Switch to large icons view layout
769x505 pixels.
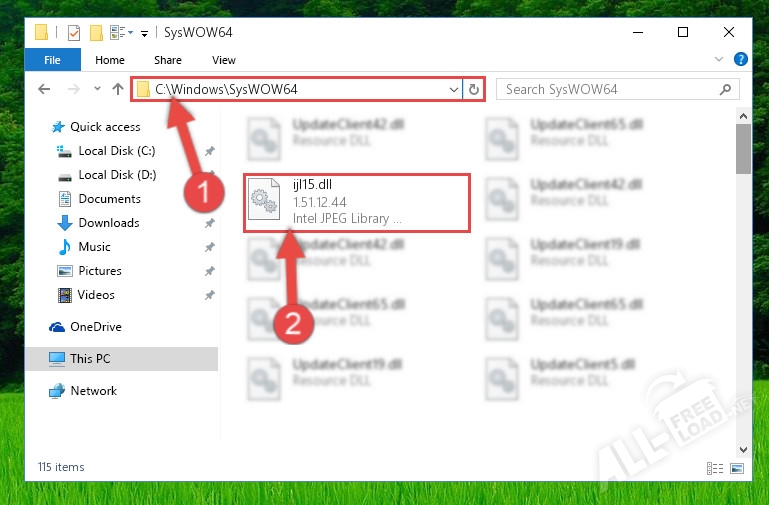point(737,467)
